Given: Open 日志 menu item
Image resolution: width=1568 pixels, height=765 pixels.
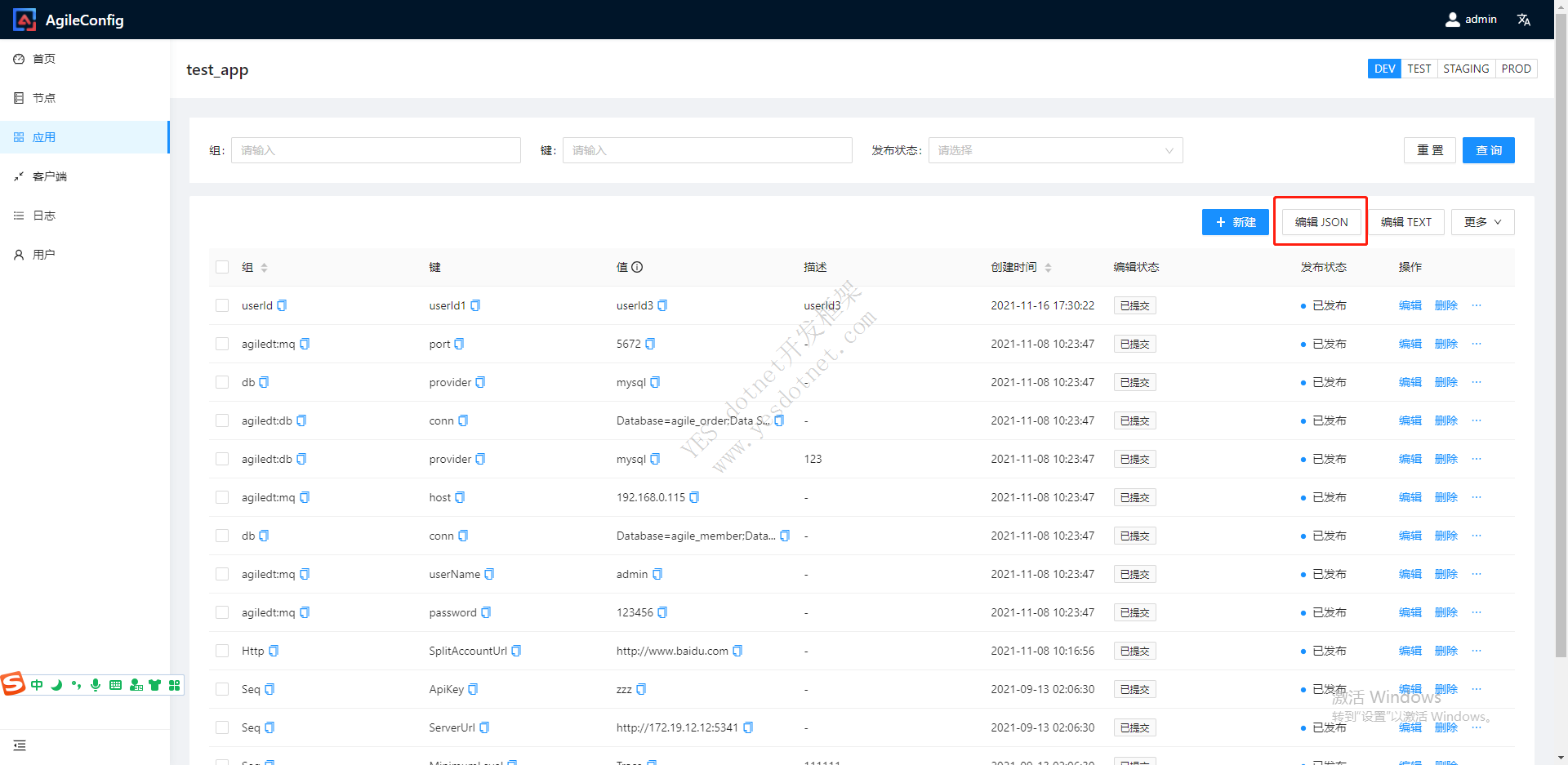Looking at the screenshot, I should pyautogui.click(x=85, y=216).
